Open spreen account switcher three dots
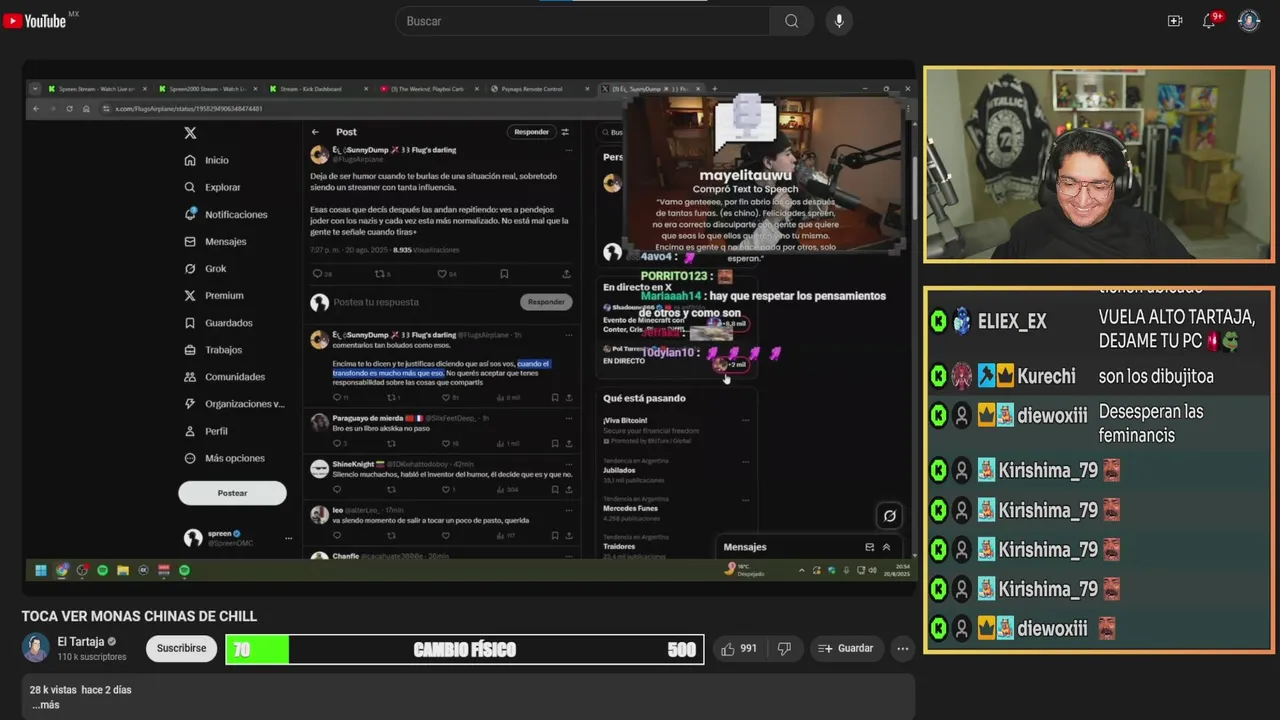Viewport: 1280px width, 720px height. click(289, 538)
